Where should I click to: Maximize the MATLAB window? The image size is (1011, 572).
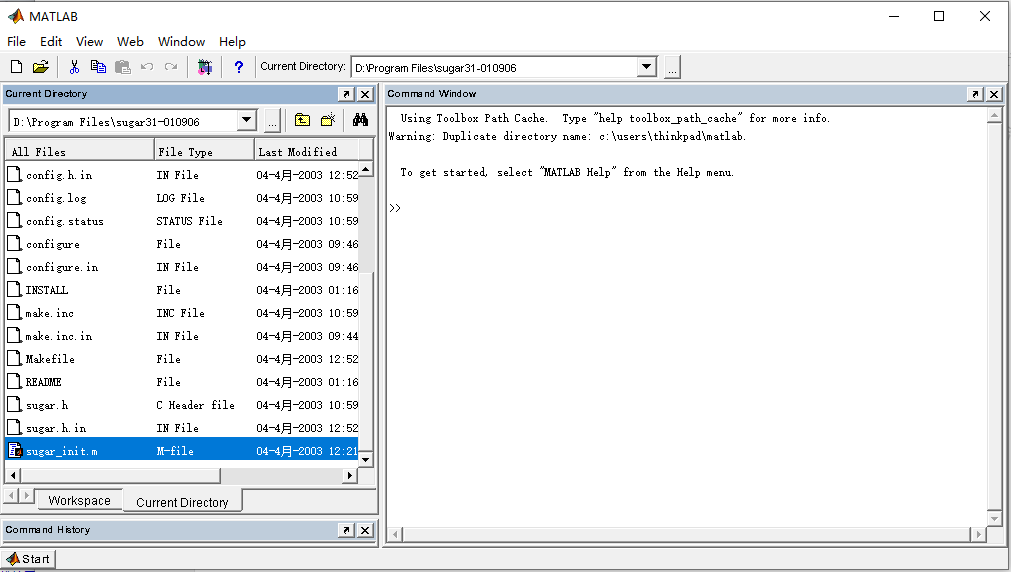click(x=939, y=16)
